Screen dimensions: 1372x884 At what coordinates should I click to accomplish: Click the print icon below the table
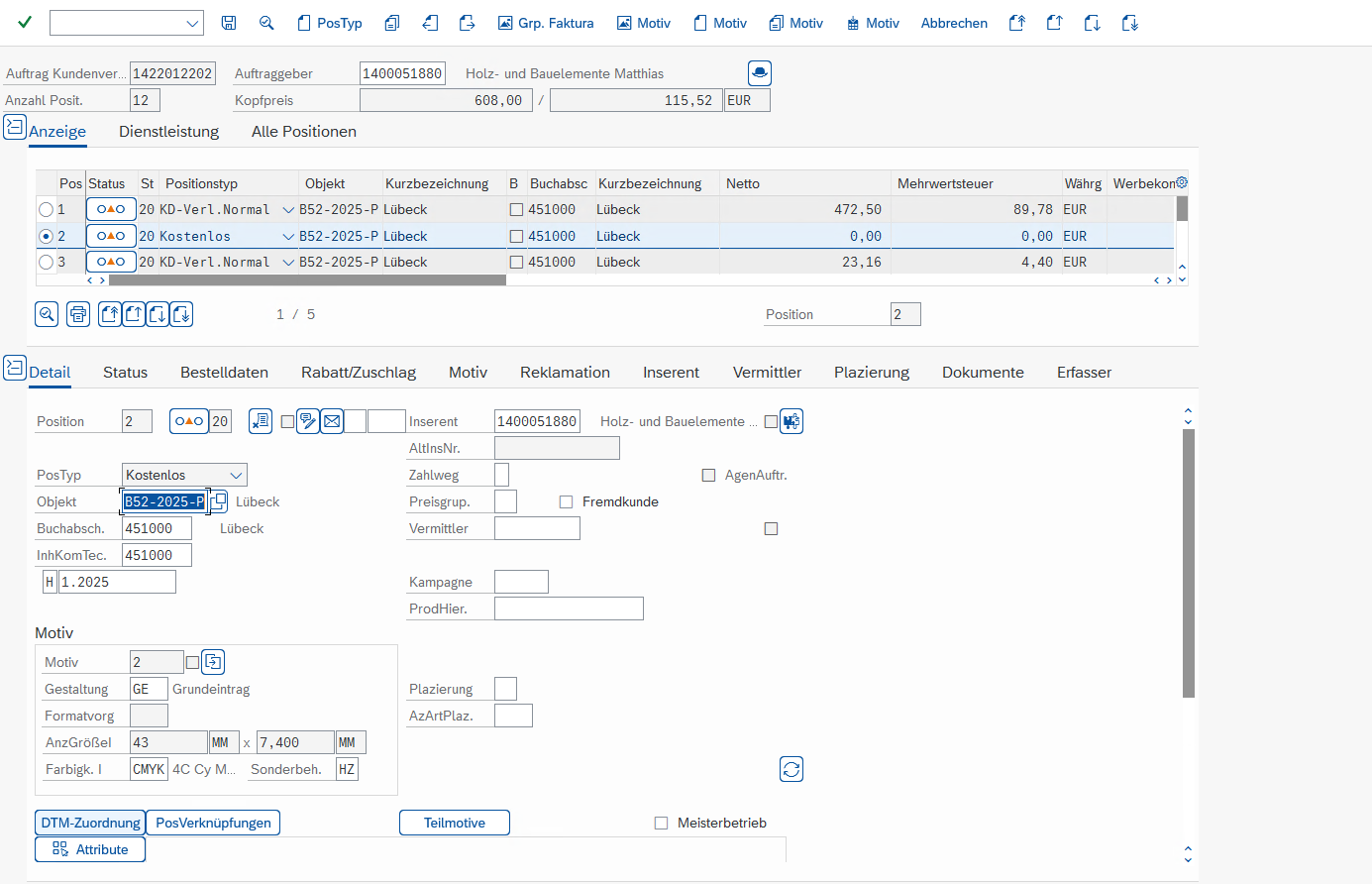(x=78, y=314)
